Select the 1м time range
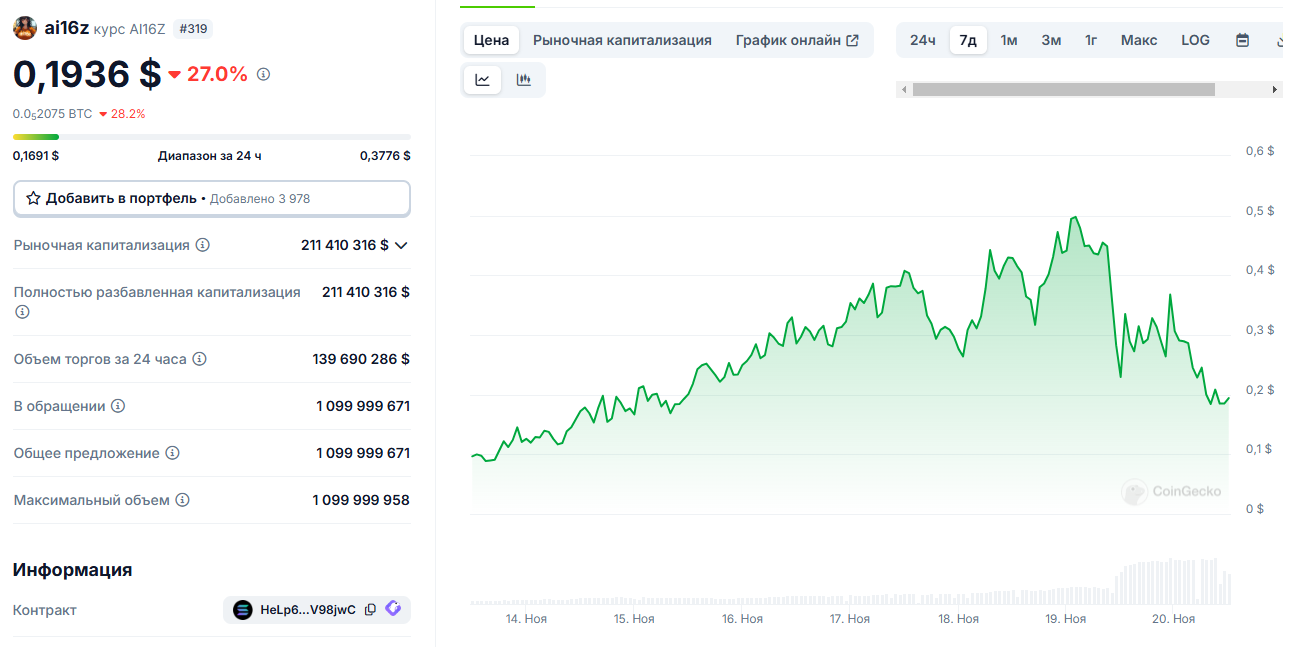 click(1009, 41)
